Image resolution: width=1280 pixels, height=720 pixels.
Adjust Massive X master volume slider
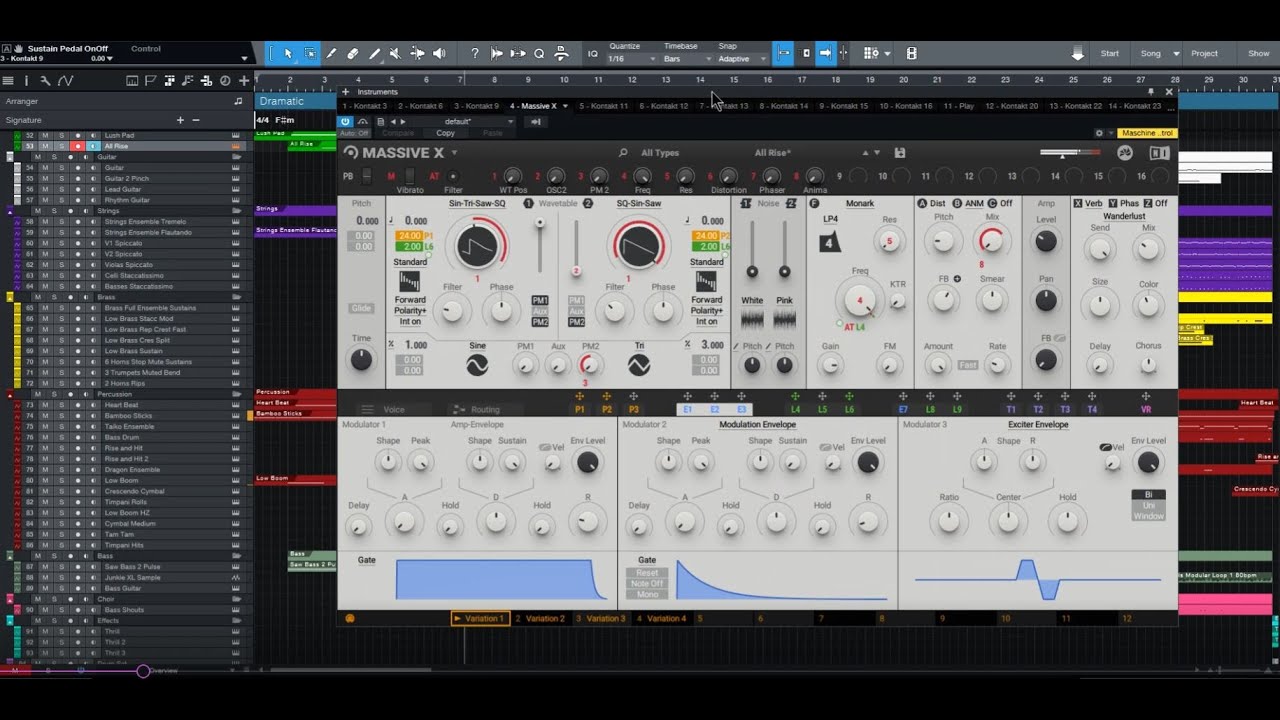[1071, 153]
